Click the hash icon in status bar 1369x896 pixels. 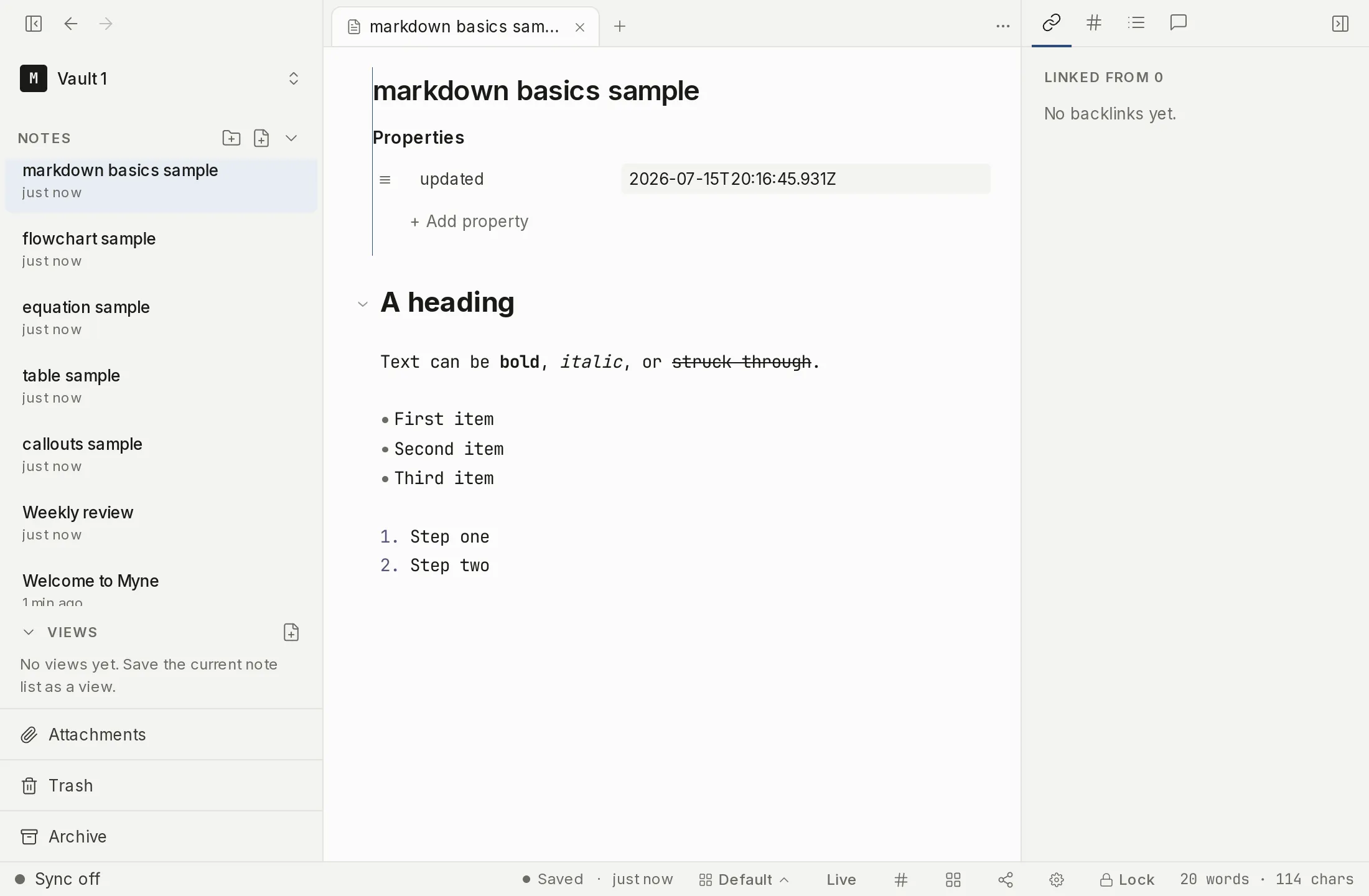pyautogui.click(x=901, y=880)
